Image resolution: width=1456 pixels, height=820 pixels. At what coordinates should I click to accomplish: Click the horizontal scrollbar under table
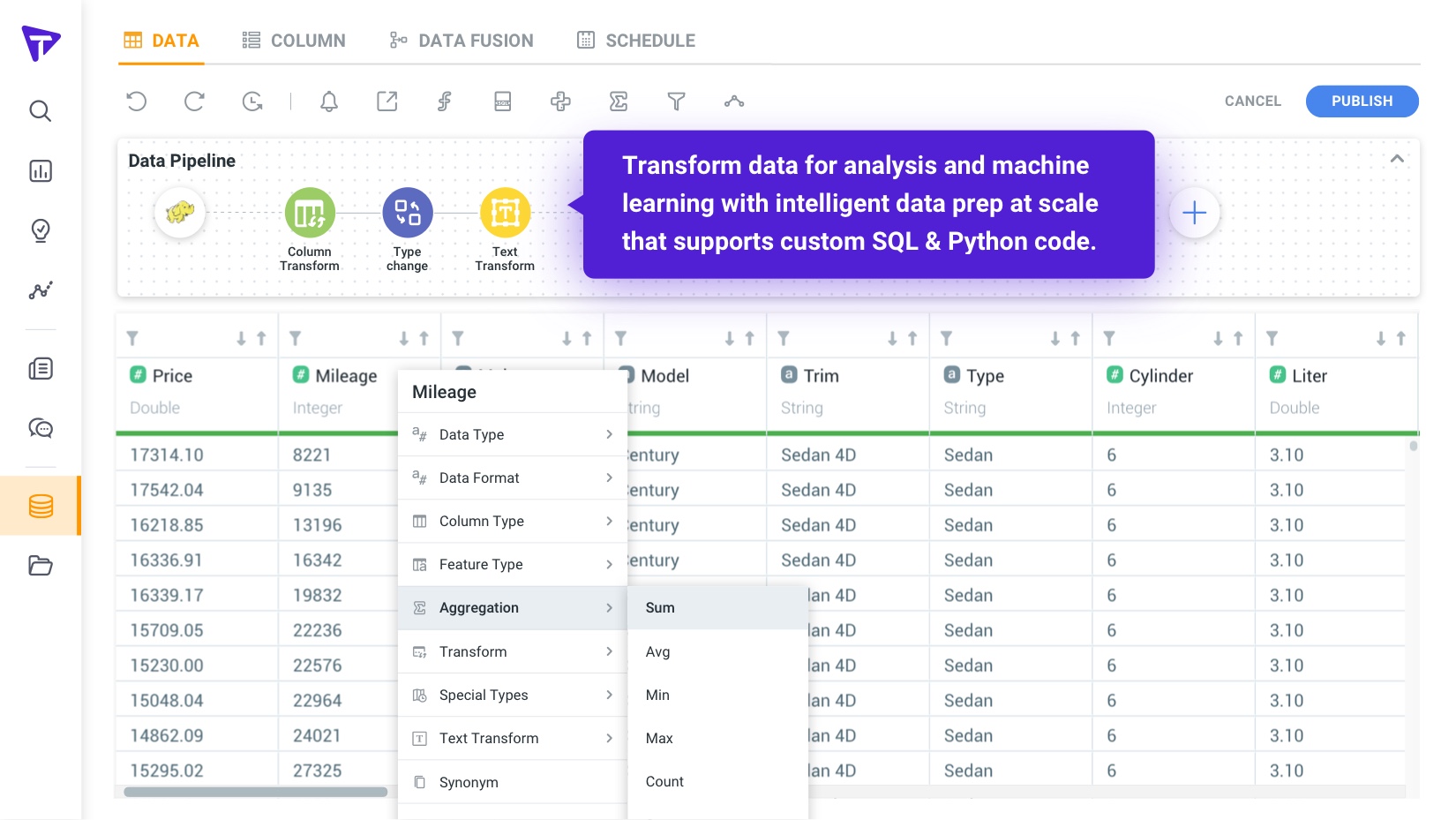(x=256, y=792)
